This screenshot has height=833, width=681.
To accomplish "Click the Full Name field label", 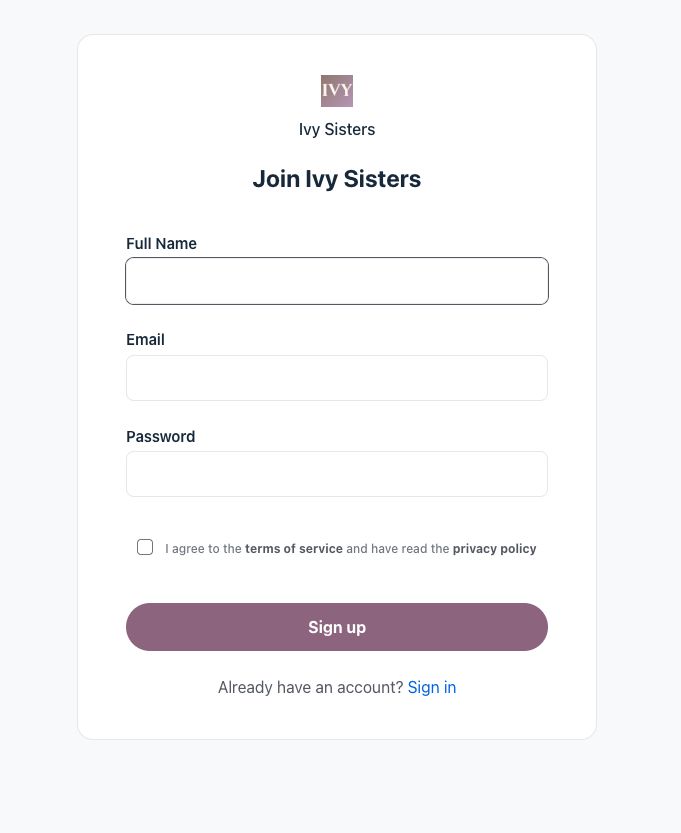I will click(161, 244).
